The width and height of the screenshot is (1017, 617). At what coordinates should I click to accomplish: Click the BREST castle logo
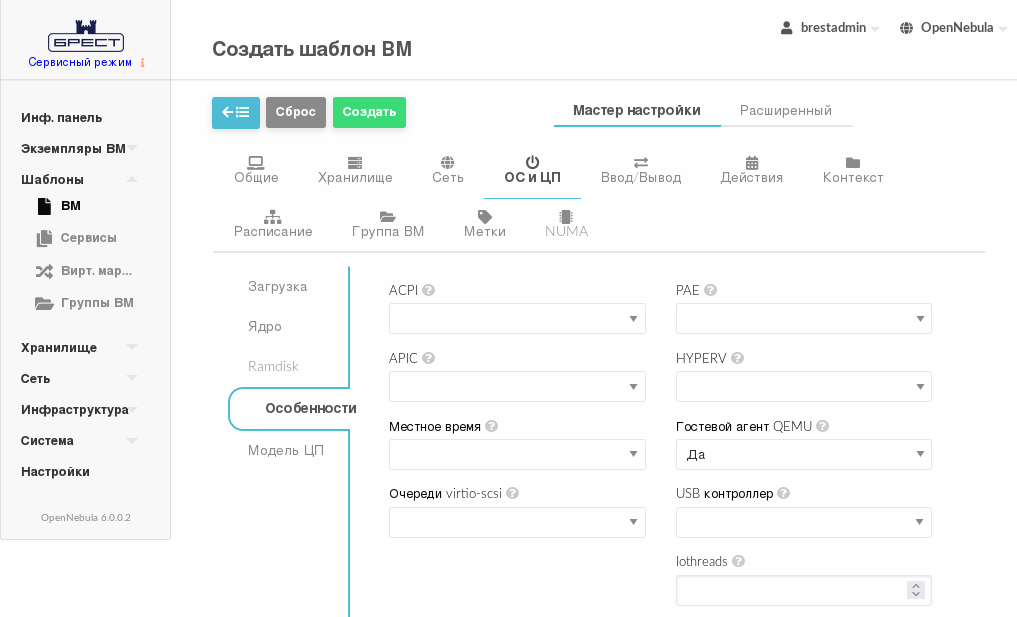pos(86,36)
